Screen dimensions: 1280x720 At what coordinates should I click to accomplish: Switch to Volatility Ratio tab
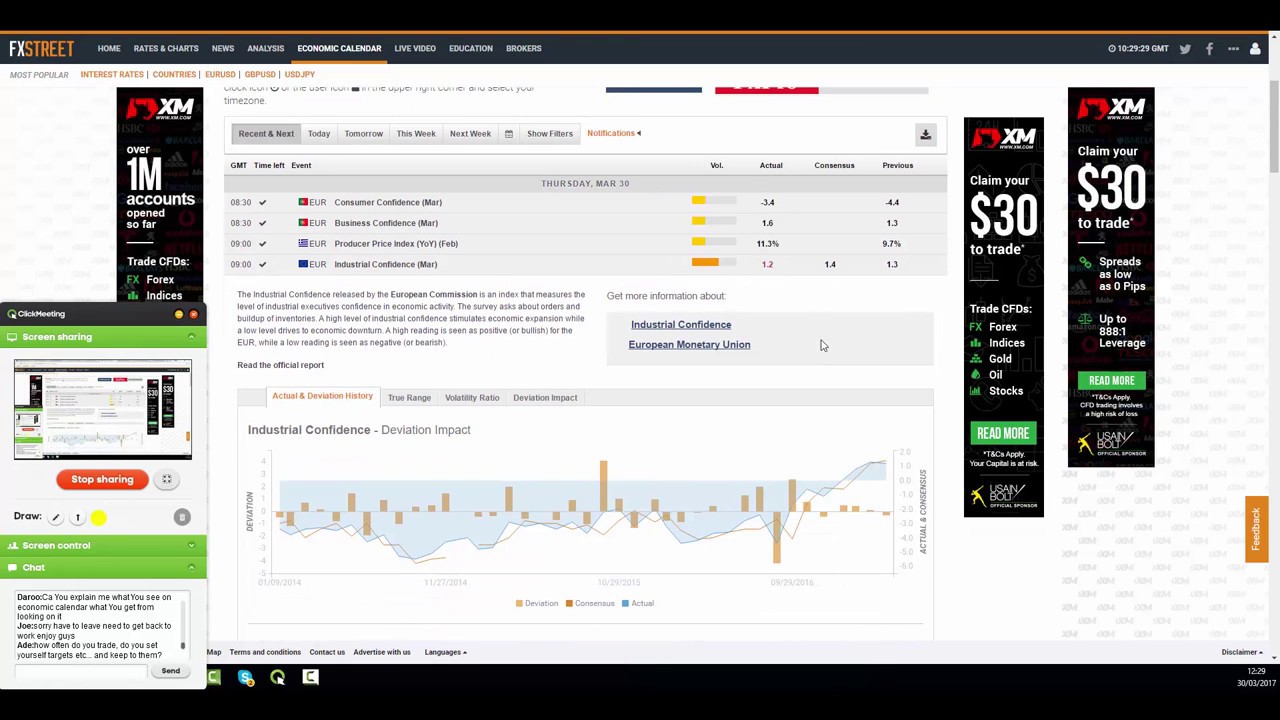click(472, 397)
